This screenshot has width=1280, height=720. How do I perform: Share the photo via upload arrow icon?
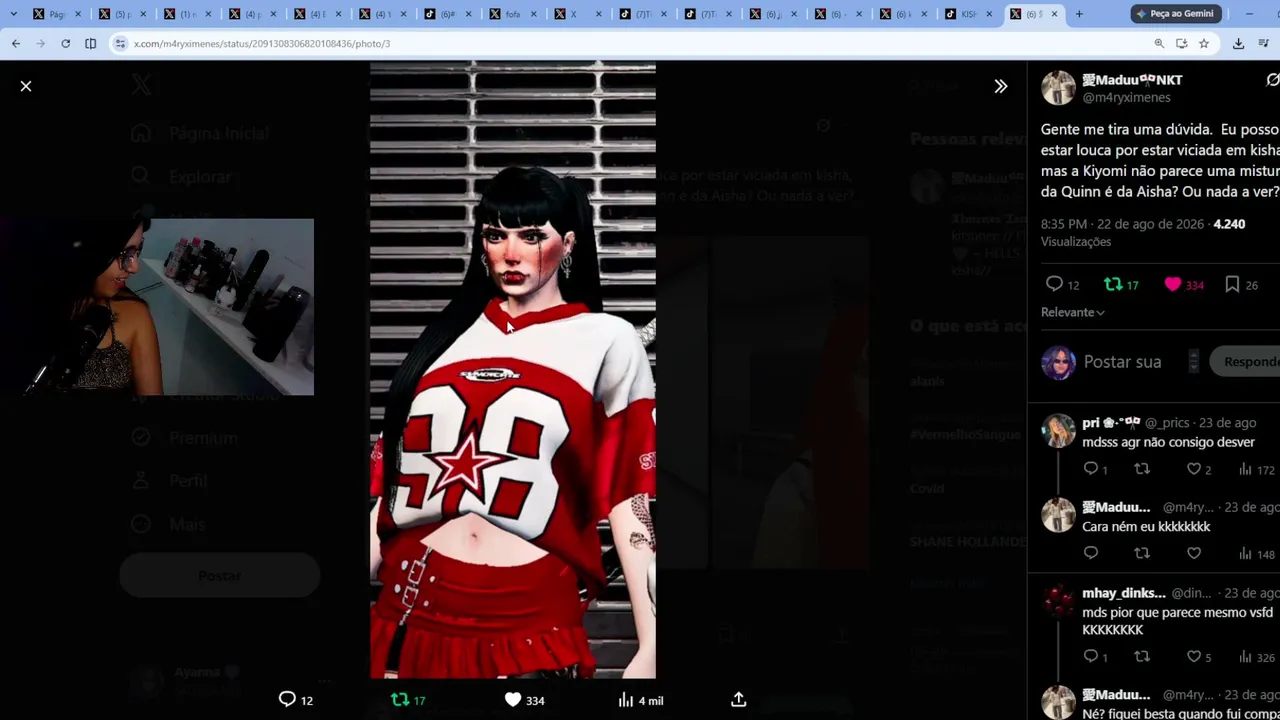(739, 700)
